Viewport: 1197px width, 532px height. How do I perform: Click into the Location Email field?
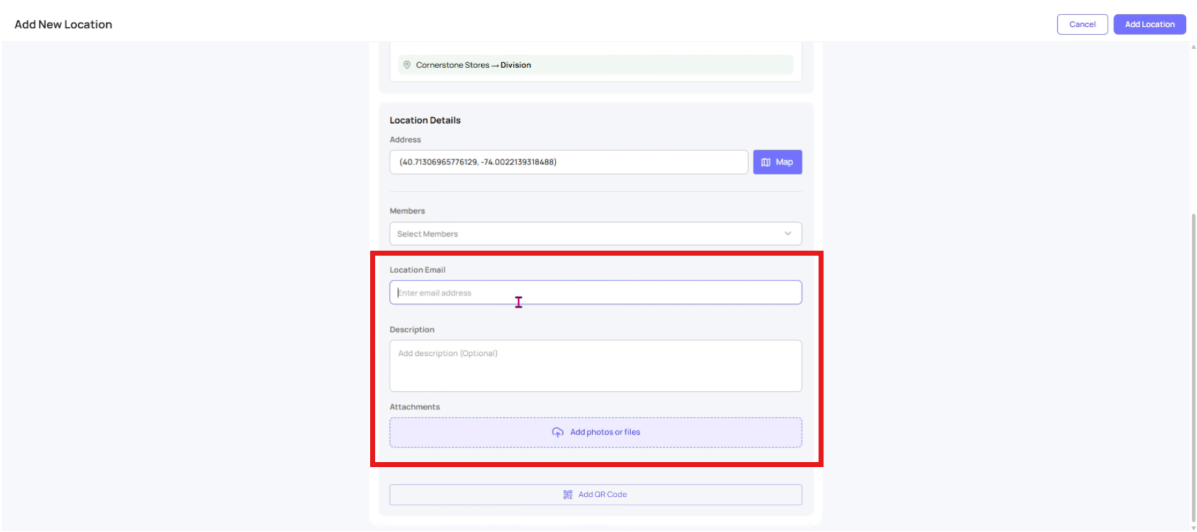[595, 293]
